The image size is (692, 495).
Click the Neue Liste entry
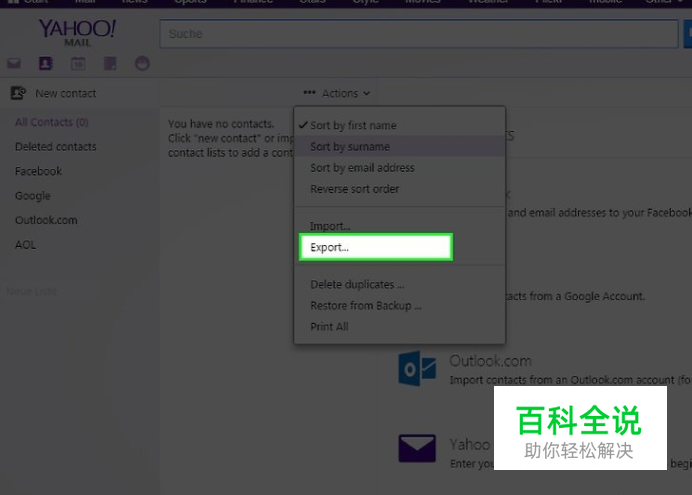31,292
